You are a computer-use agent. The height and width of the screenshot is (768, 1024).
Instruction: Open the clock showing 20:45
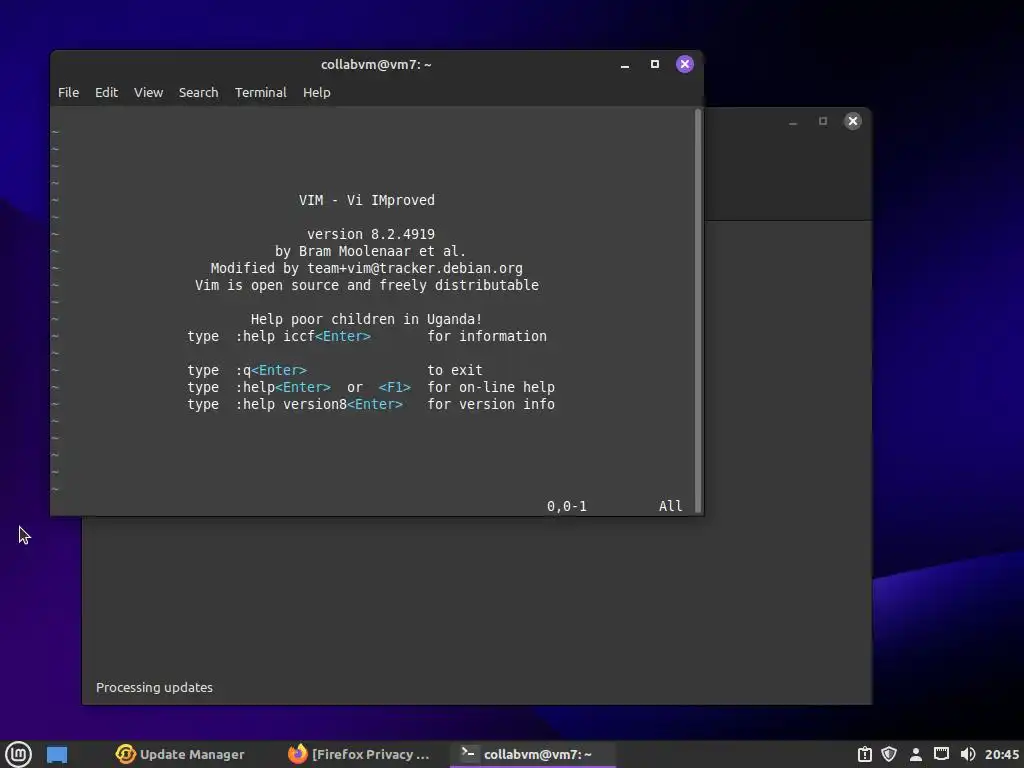[x=1001, y=754]
